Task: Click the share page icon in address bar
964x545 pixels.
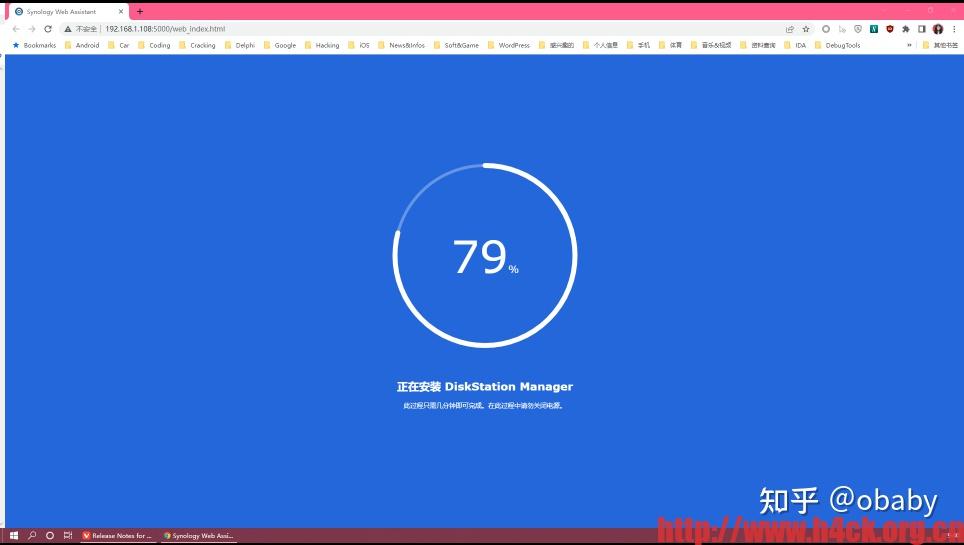Action: tap(790, 29)
